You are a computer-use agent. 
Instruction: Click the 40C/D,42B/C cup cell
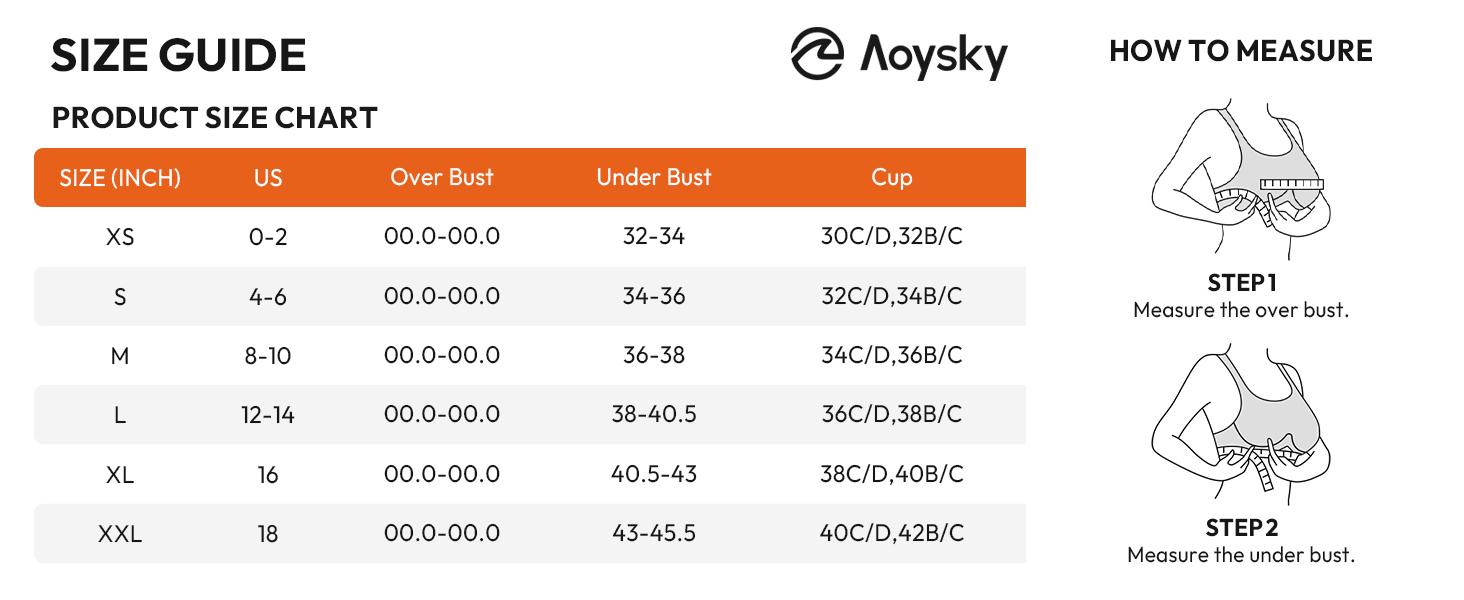(891, 533)
